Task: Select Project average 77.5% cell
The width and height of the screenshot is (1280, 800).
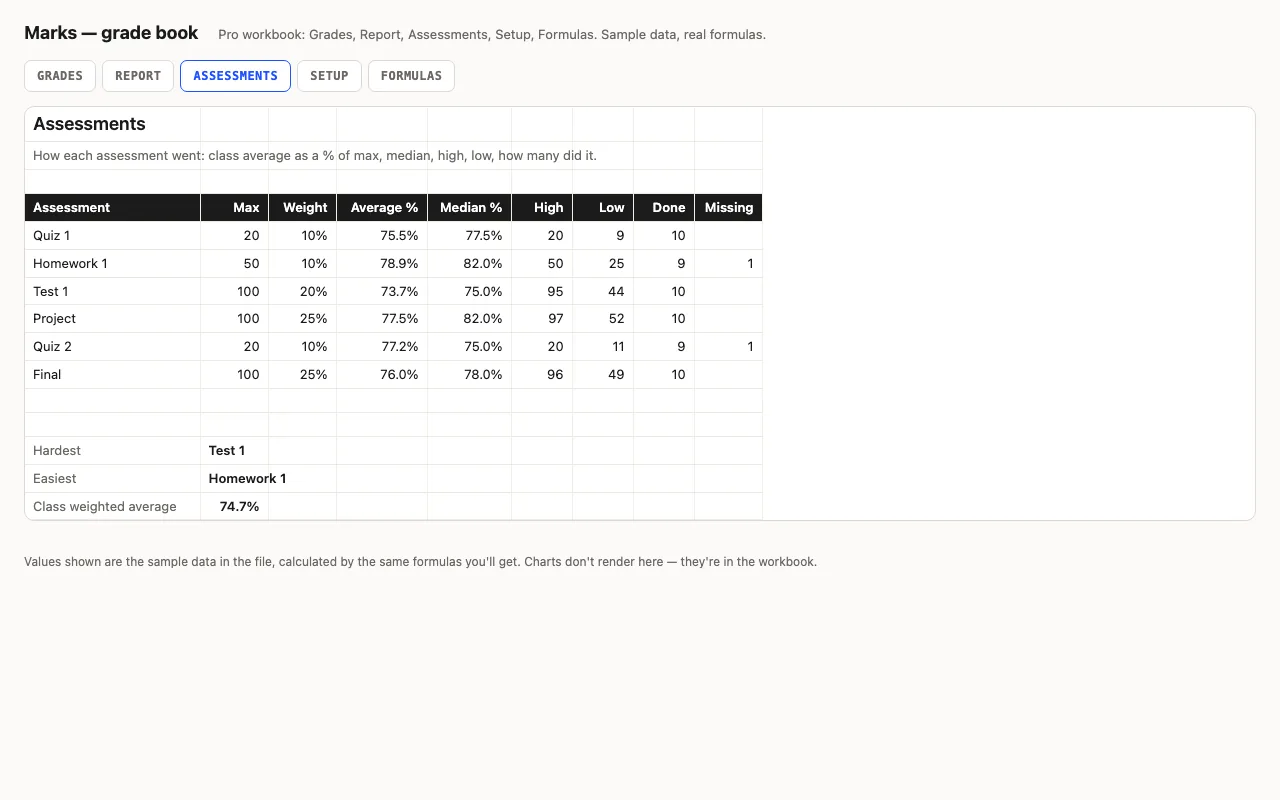Action: [382, 319]
